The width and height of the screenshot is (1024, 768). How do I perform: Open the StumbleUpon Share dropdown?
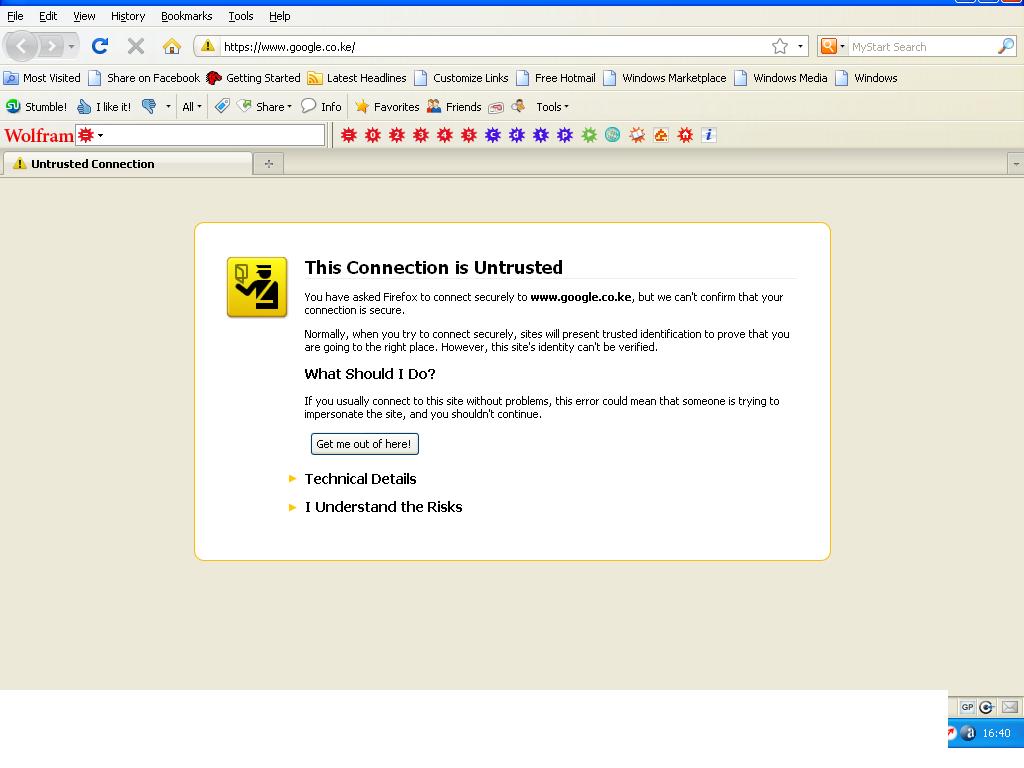(264, 106)
